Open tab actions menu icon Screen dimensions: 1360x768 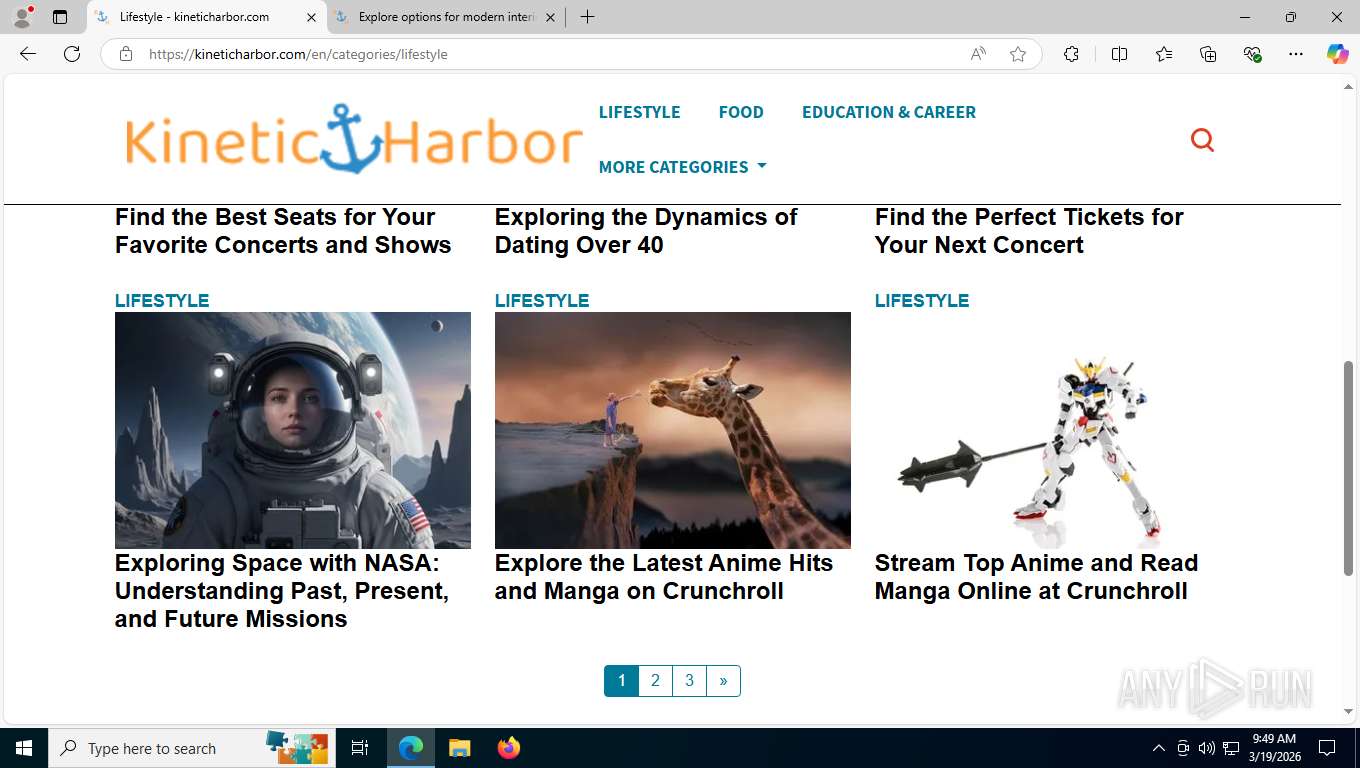tap(60, 17)
